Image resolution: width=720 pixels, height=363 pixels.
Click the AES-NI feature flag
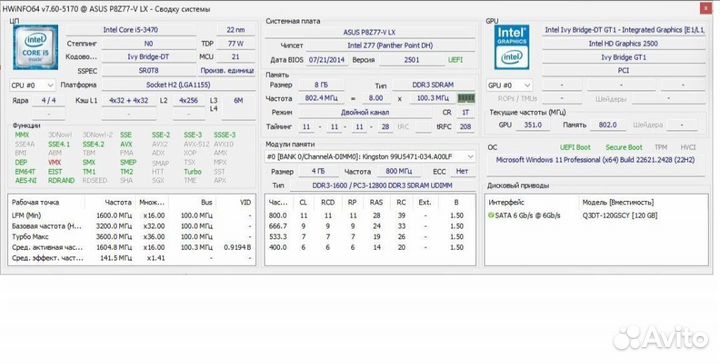pos(26,181)
